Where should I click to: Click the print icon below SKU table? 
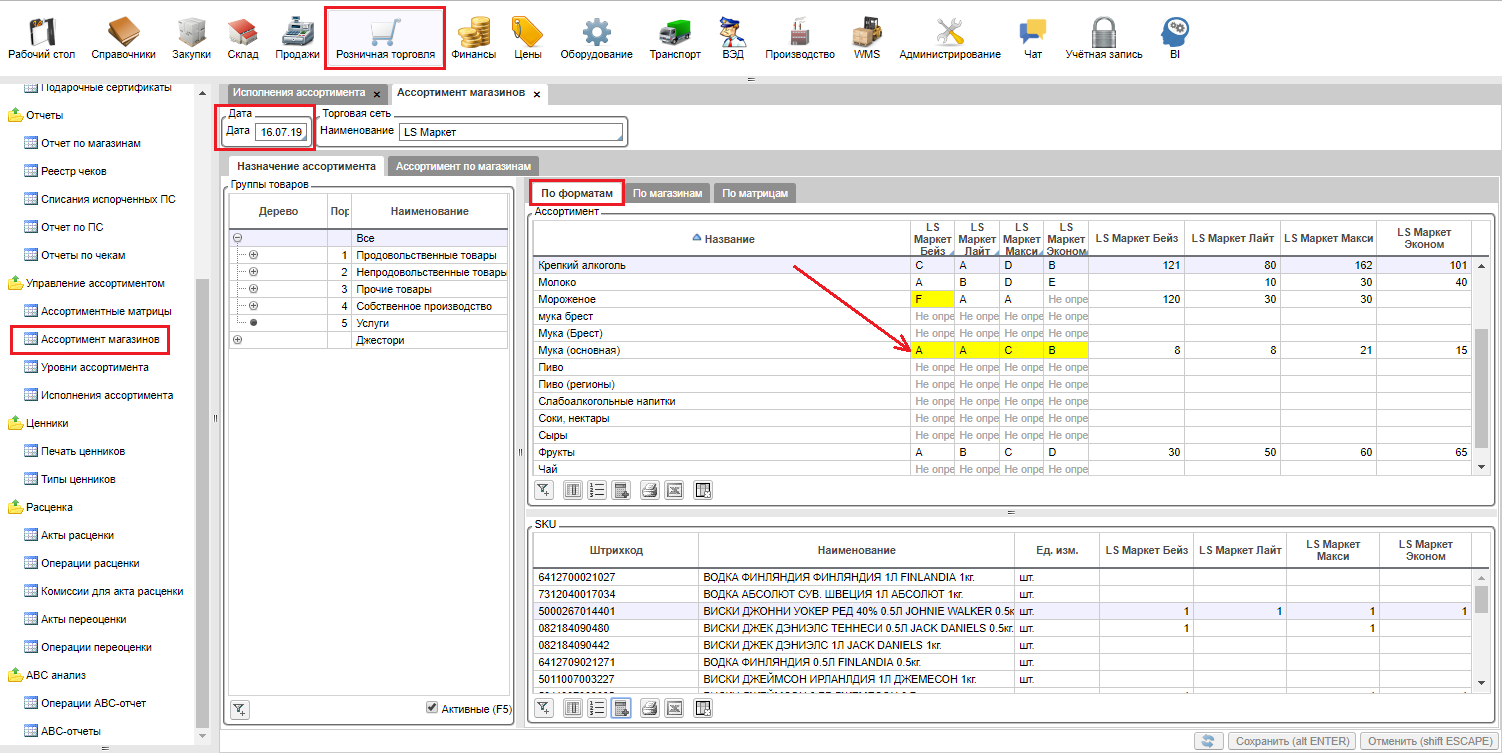click(648, 709)
